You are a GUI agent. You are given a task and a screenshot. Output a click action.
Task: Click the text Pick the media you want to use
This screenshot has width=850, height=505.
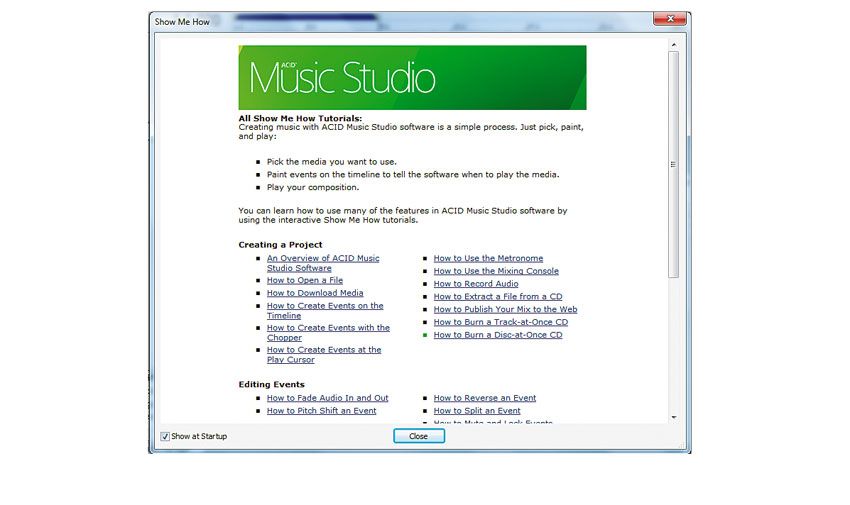tap(332, 162)
